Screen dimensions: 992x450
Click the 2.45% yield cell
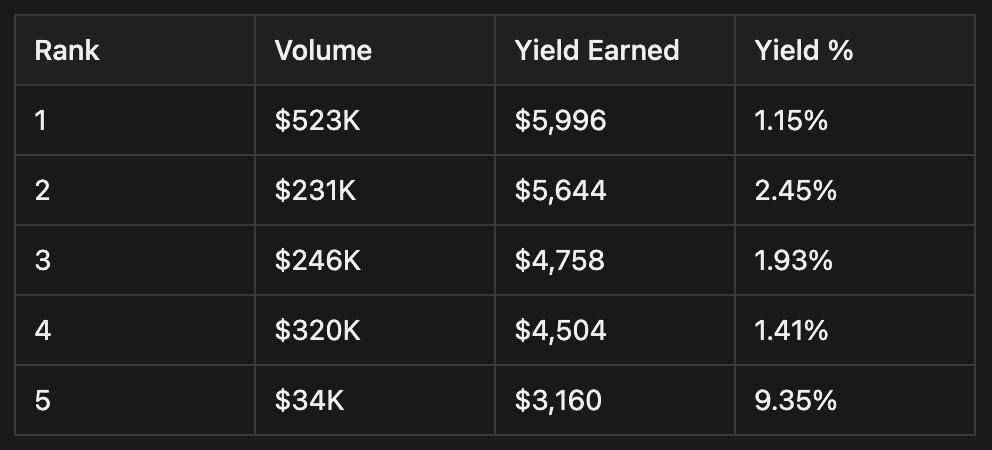click(796, 191)
